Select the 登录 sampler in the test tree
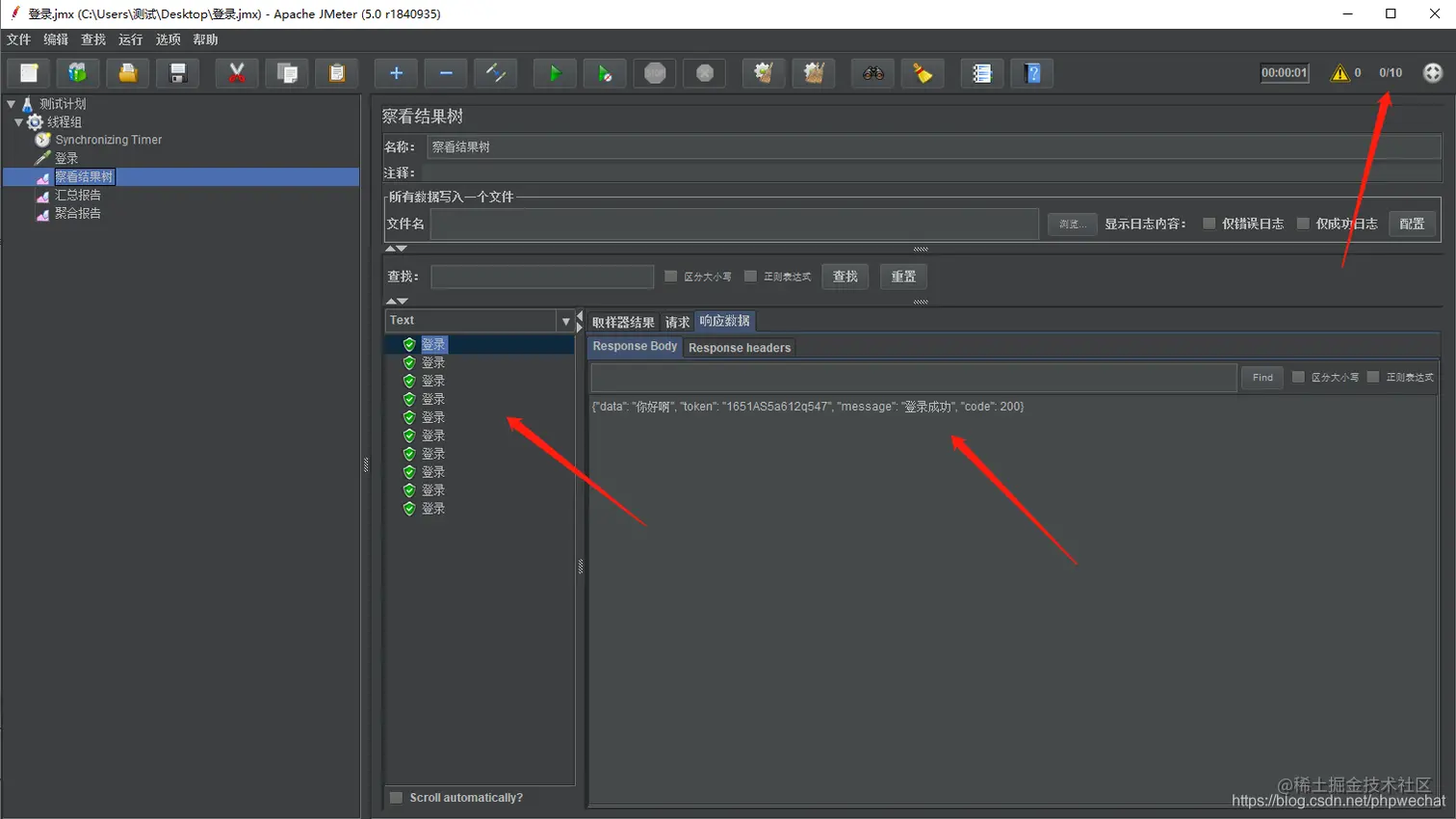 click(x=66, y=158)
